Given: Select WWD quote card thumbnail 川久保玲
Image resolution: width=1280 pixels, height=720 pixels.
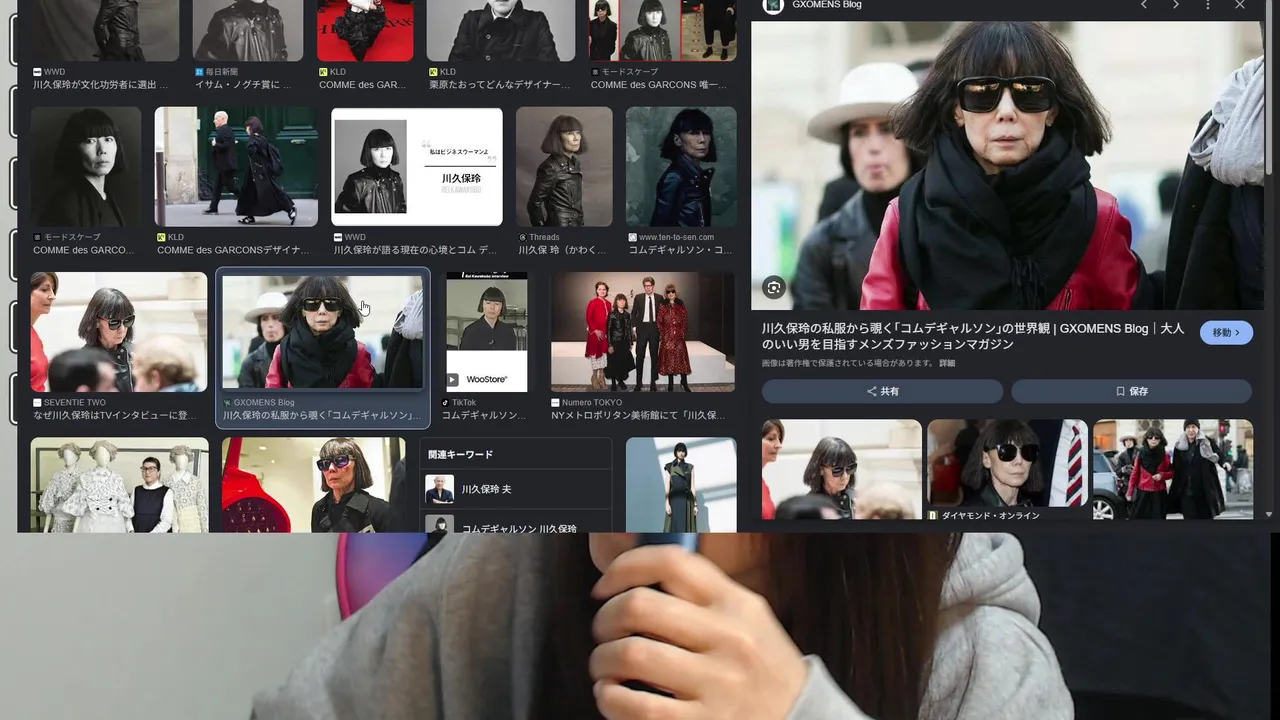Looking at the screenshot, I should (x=417, y=167).
